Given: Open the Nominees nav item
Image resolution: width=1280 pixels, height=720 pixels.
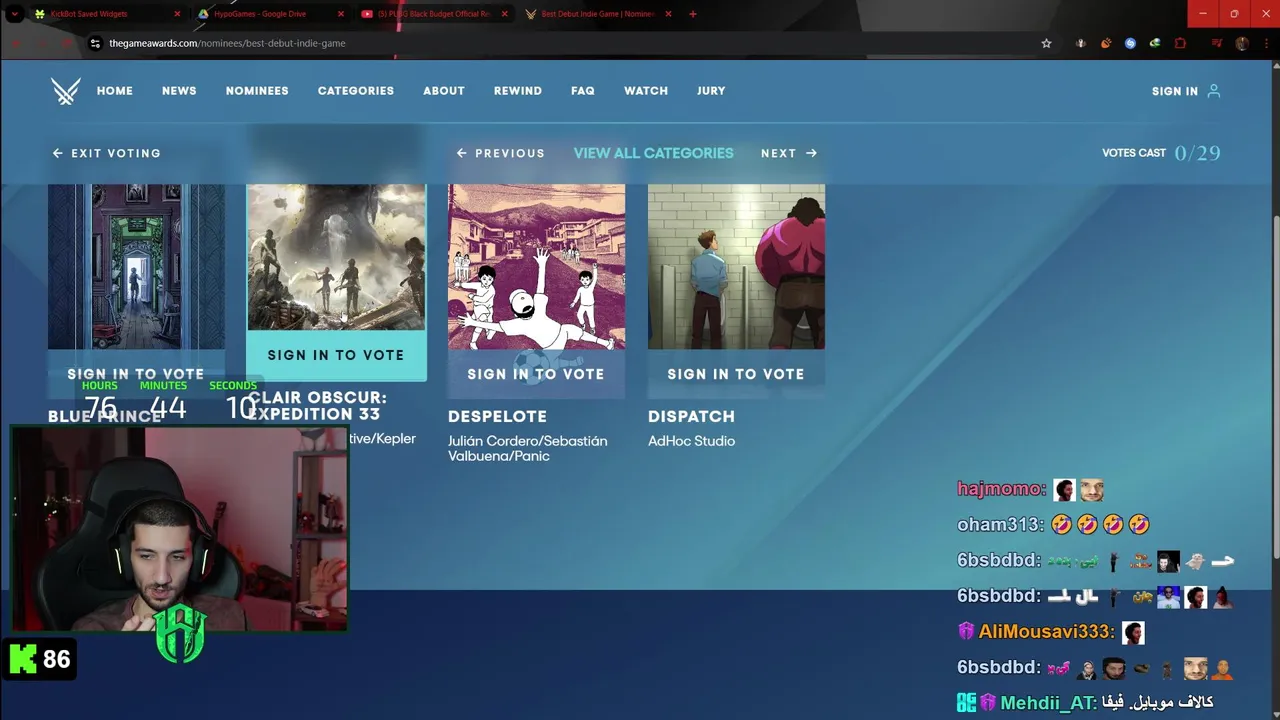Looking at the screenshot, I should point(257,91).
